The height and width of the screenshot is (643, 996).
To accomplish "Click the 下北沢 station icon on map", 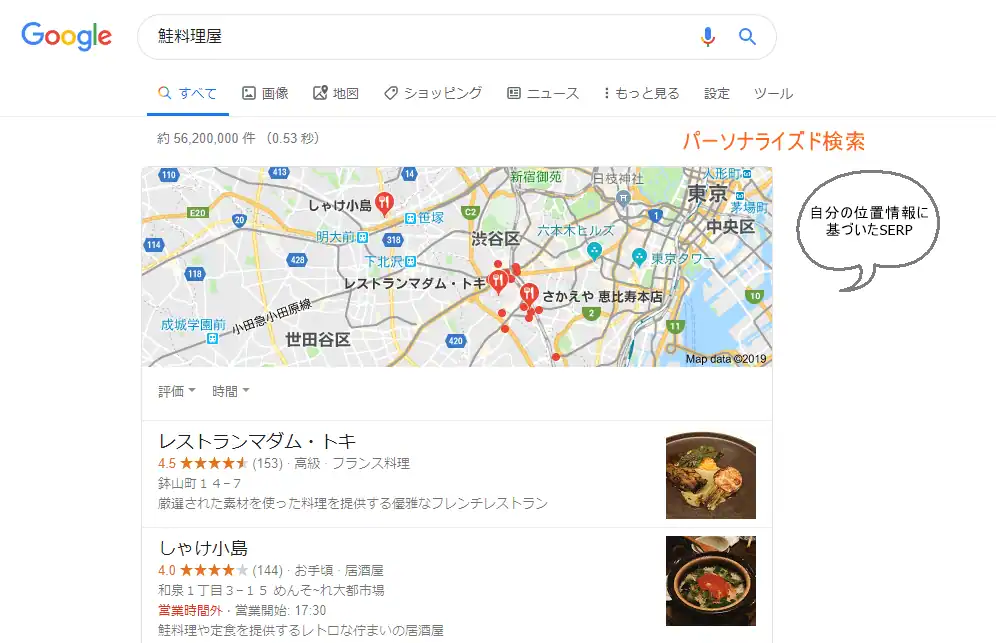I will click(411, 261).
